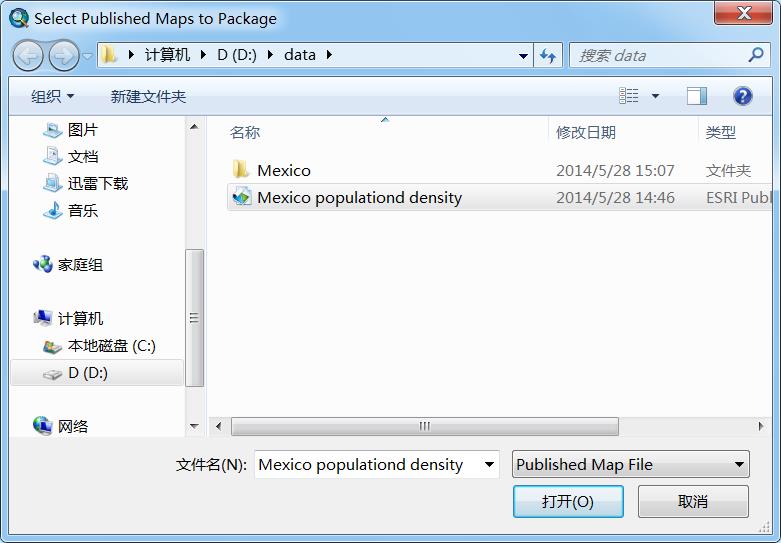Viewport: 781px width, 543px height.
Task: Click the Forward navigation arrow
Action: [64, 55]
